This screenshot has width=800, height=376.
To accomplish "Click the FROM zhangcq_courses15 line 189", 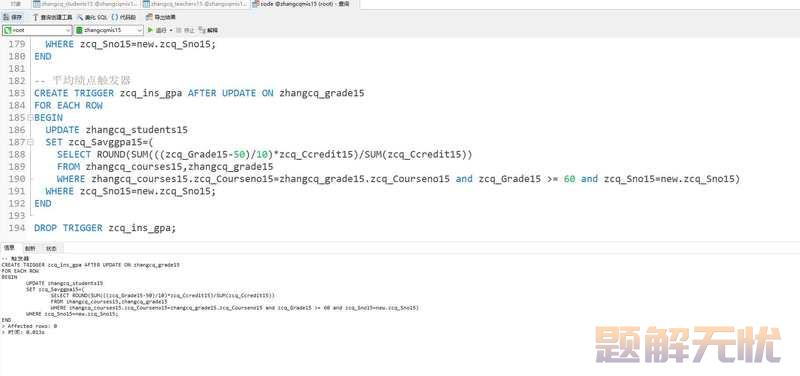I will pyautogui.click(x=165, y=166).
